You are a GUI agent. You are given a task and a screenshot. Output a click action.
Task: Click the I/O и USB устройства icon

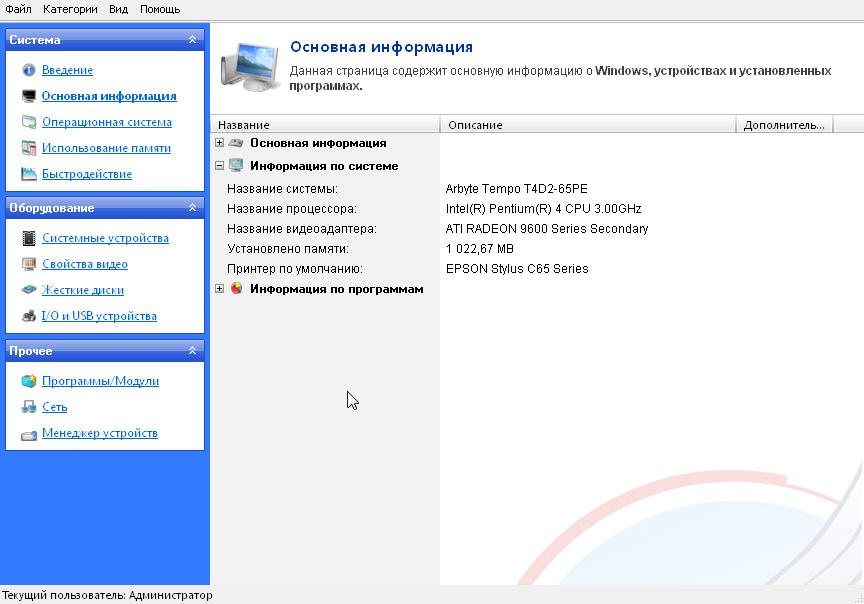coord(29,316)
